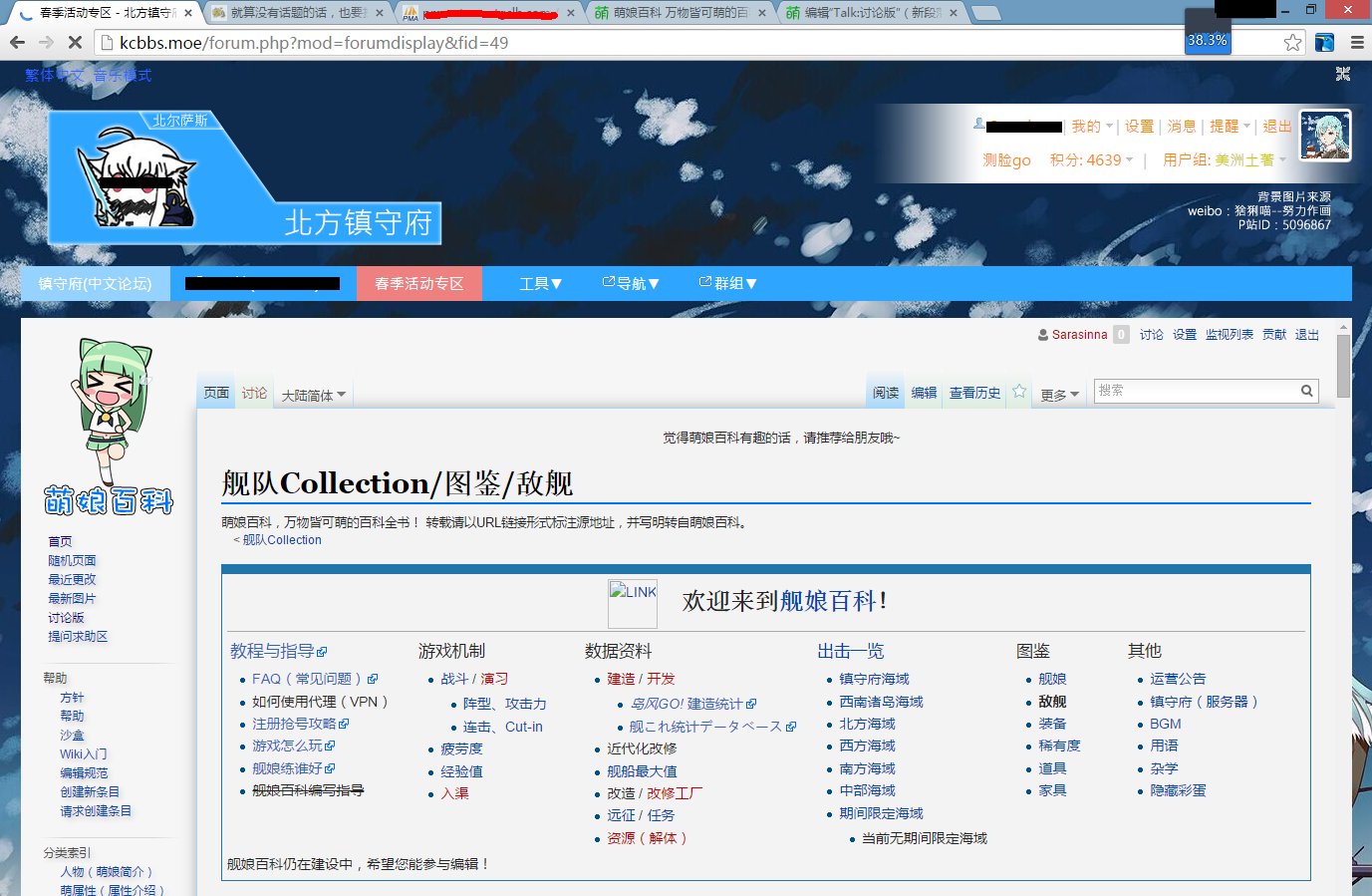
Task: Open sidebar link 最近更改
Action: click(72, 579)
